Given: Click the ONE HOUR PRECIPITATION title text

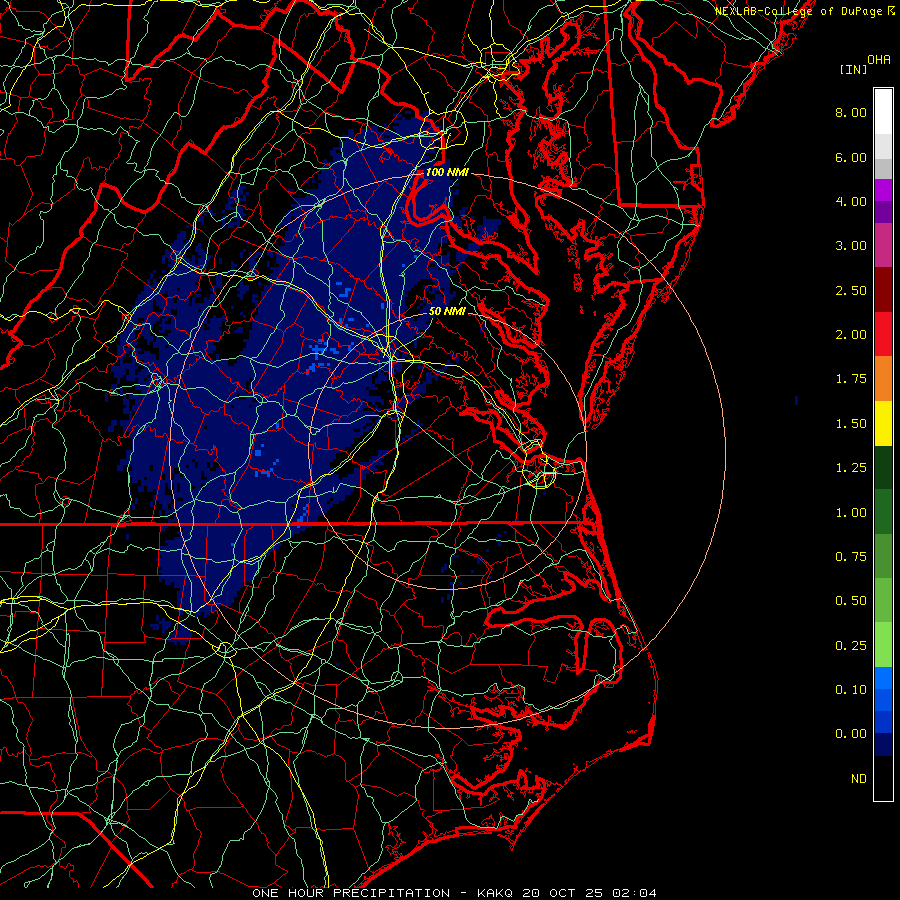Looking at the screenshot, I should (x=351, y=893).
